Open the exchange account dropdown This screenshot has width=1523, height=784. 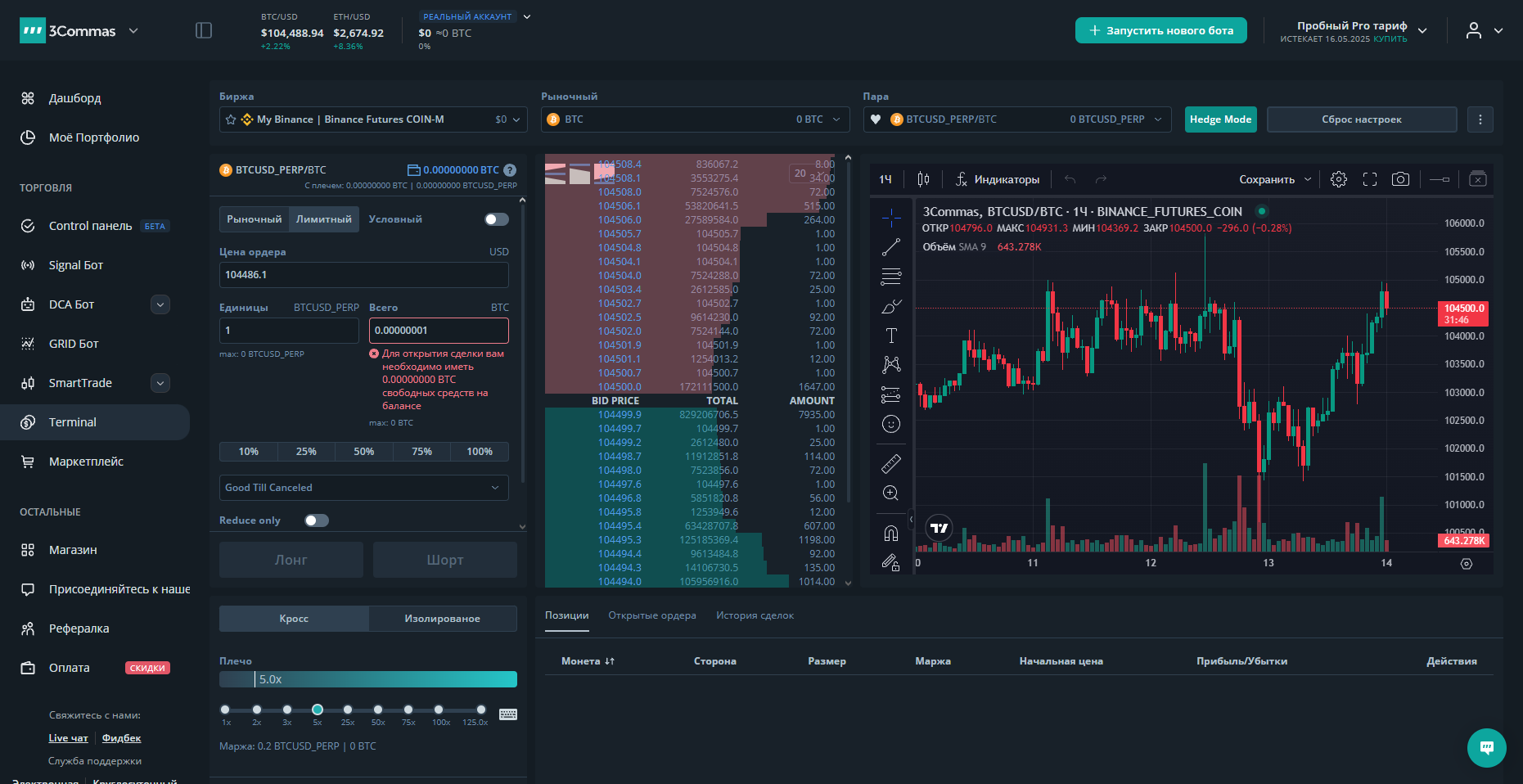pyautogui.click(x=373, y=119)
